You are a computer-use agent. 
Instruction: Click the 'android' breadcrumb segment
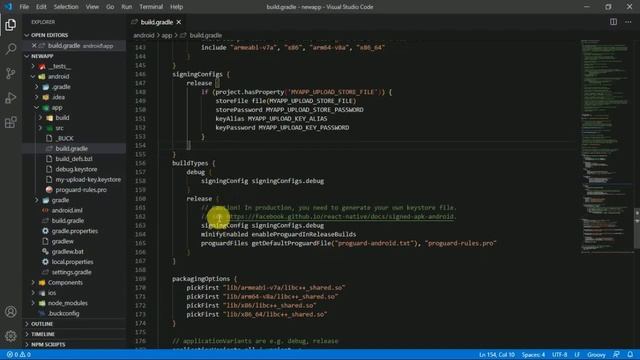click(x=144, y=36)
